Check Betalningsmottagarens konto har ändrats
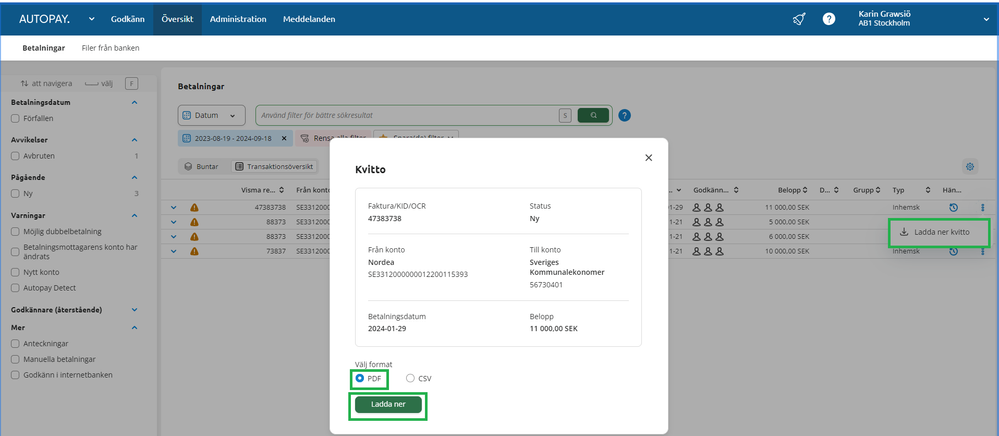 (15, 251)
